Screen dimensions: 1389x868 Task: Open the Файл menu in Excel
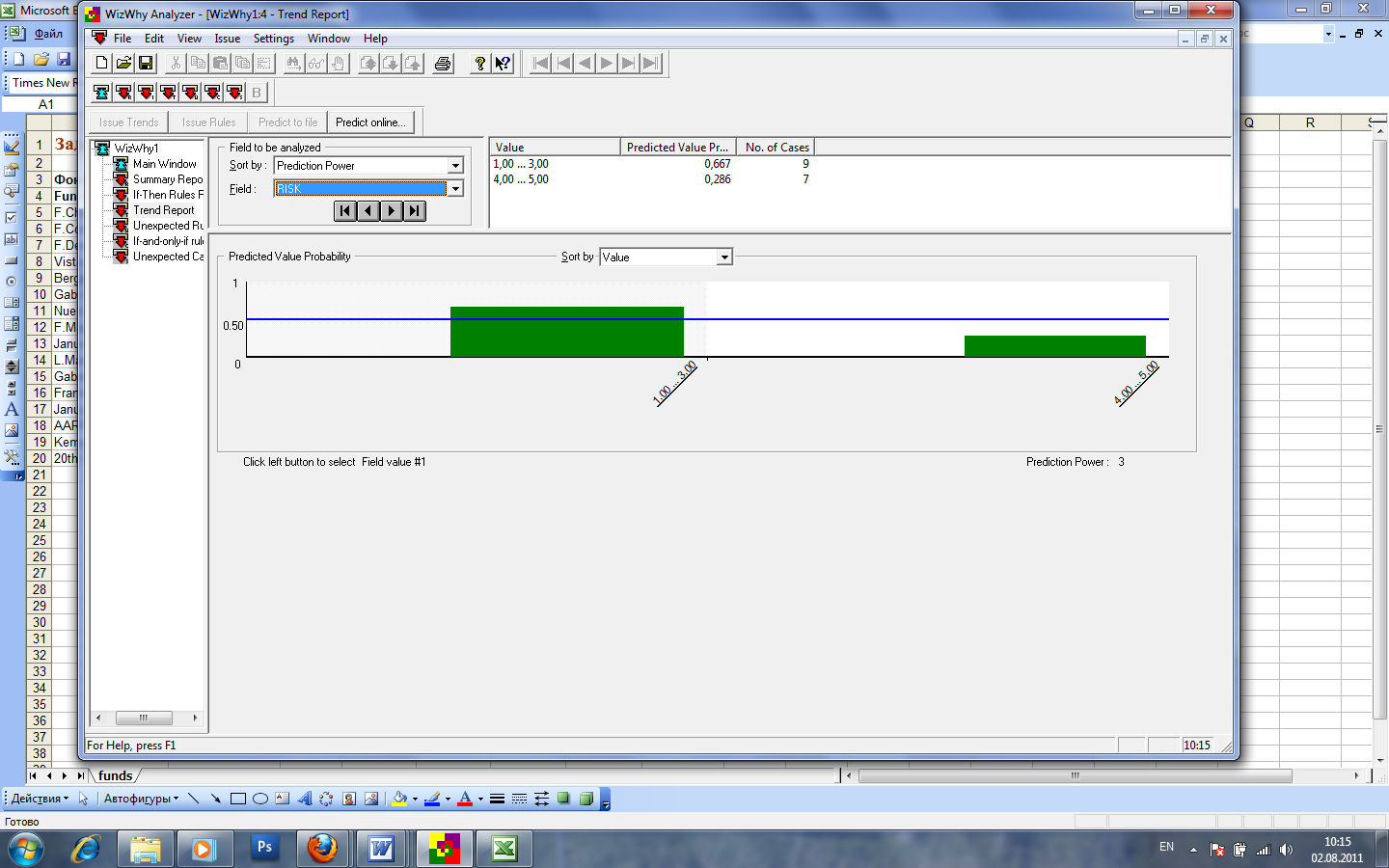point(48,33)
